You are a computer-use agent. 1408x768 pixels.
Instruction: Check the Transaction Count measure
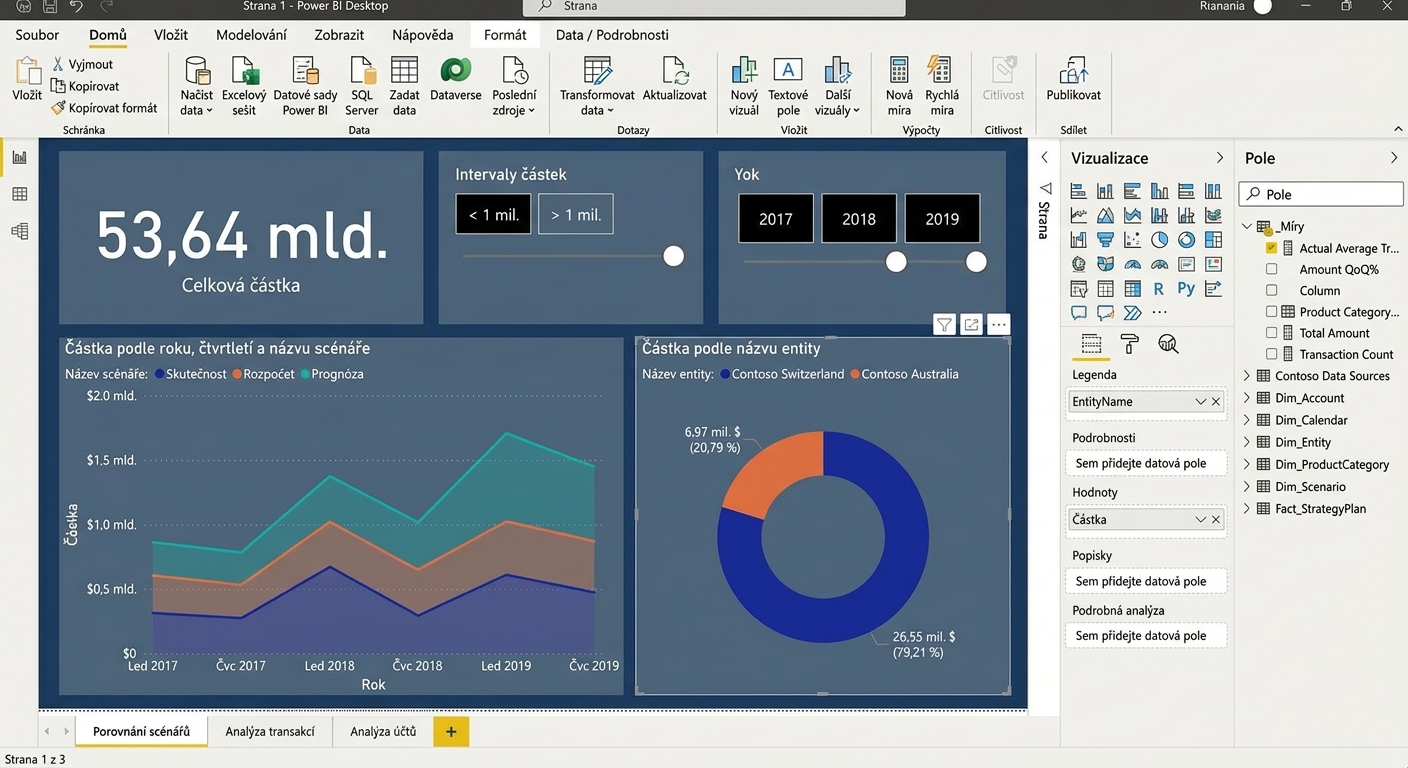1271,354
